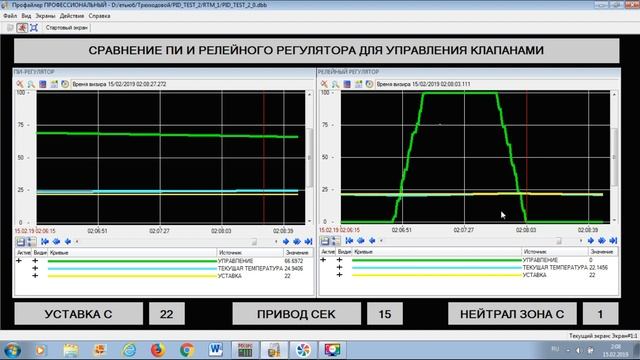Open Google Chrome from the taskbar
Image resolution: width=640 pixels, height=360 pixels.
tap(187, 350)
